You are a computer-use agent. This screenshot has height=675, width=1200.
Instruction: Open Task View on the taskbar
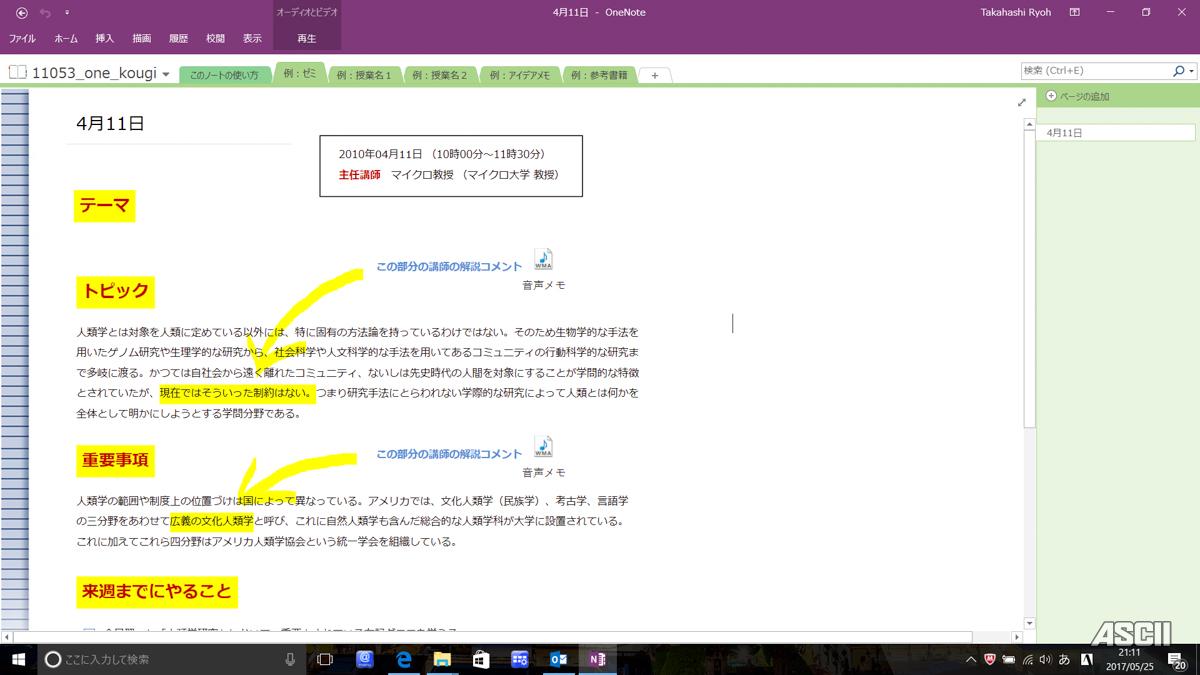[x=324, y=659]
